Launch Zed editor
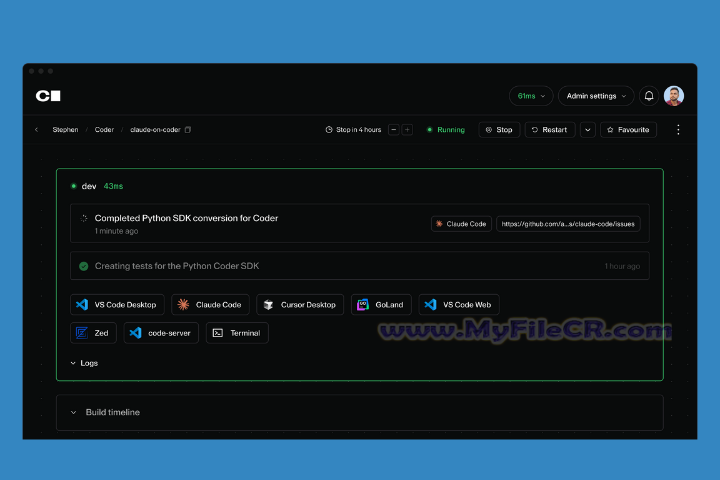Viewport: 720px width, 480px height. (x=93, y=333)
